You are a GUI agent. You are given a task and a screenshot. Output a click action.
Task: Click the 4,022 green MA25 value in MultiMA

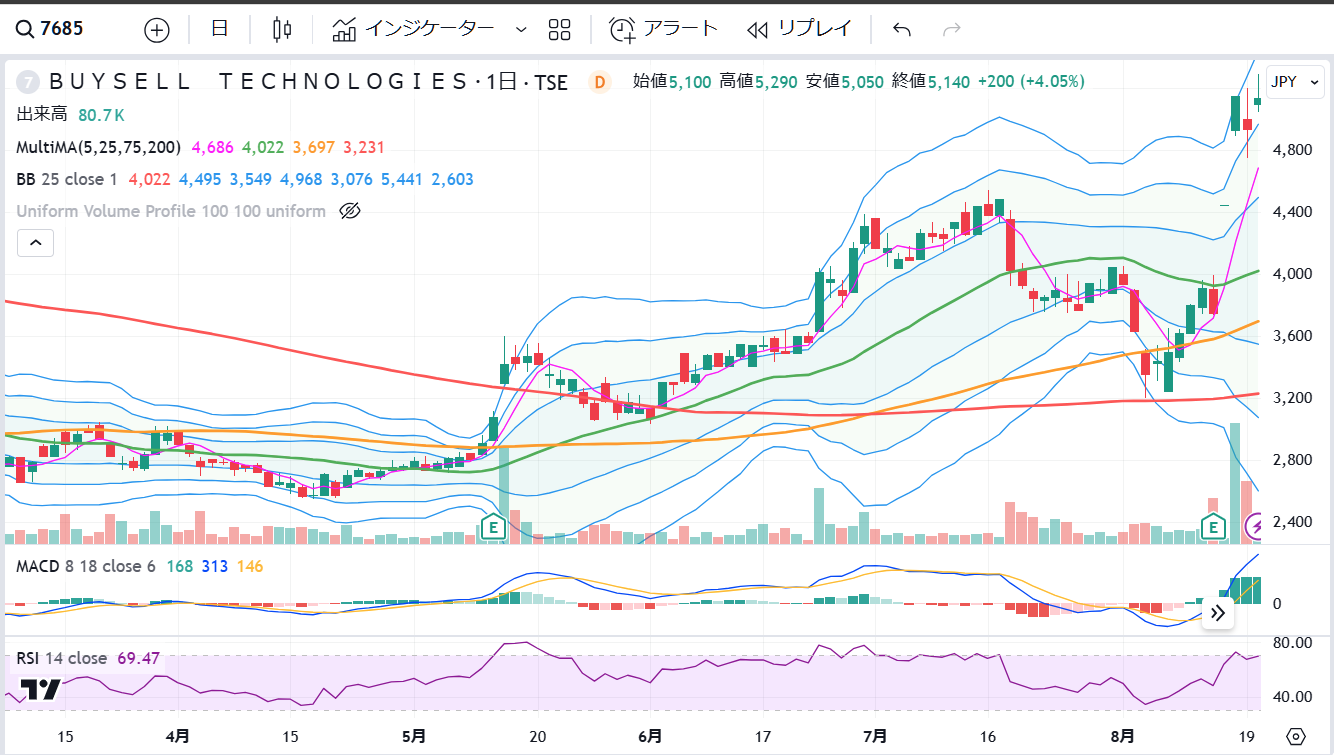pos(263,147)
